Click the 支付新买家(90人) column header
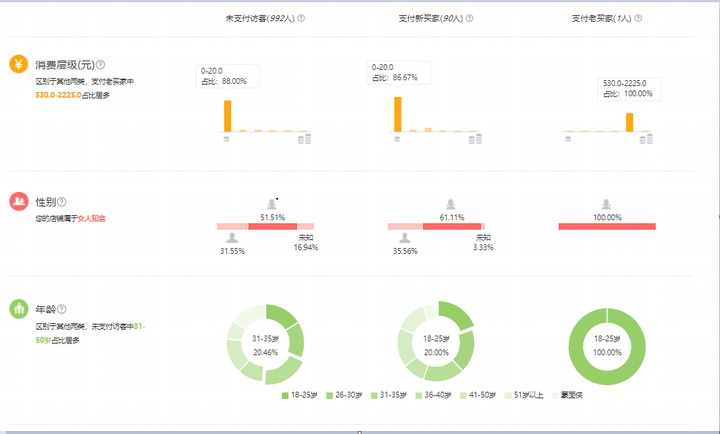Image resolution: width=720 pixels, height=434 pixels. click(431, 18)
